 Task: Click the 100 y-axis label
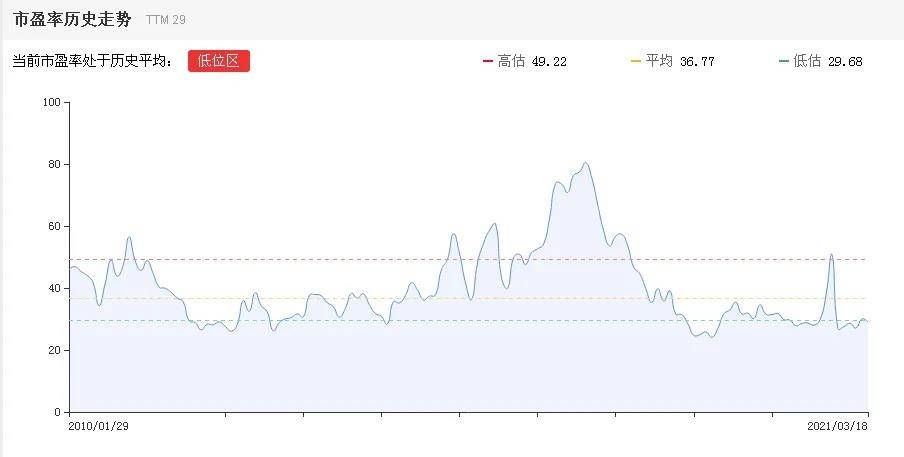click(51, 103)
